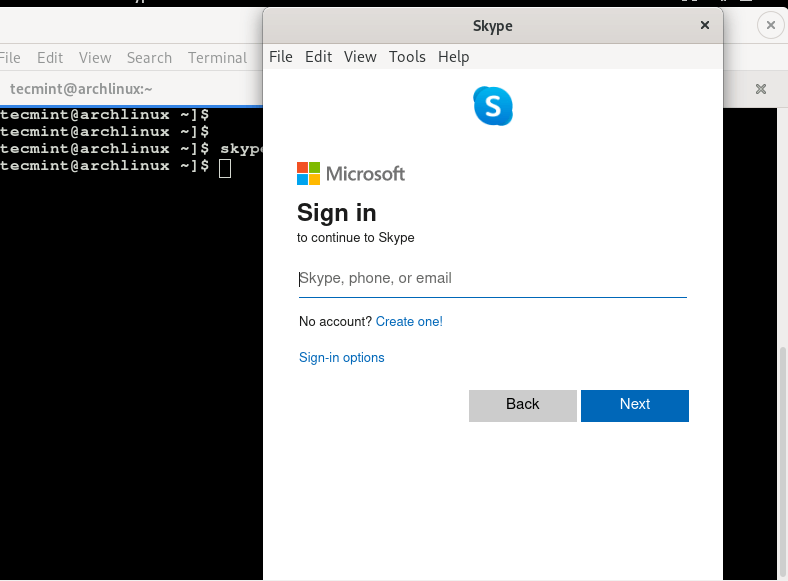Click the Back button

coord(523,406)
